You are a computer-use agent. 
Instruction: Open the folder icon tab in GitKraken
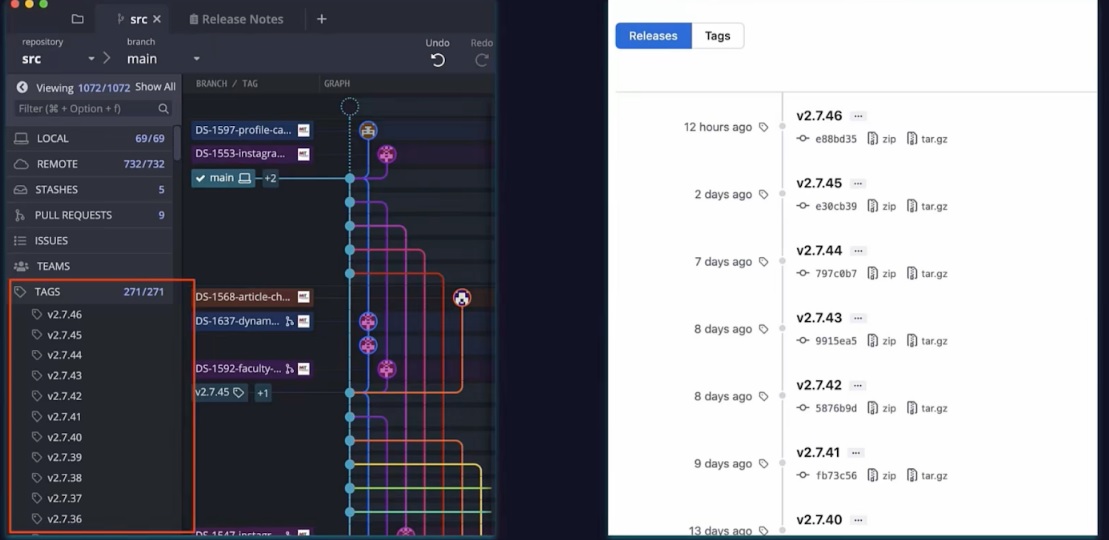click(77, 19)
